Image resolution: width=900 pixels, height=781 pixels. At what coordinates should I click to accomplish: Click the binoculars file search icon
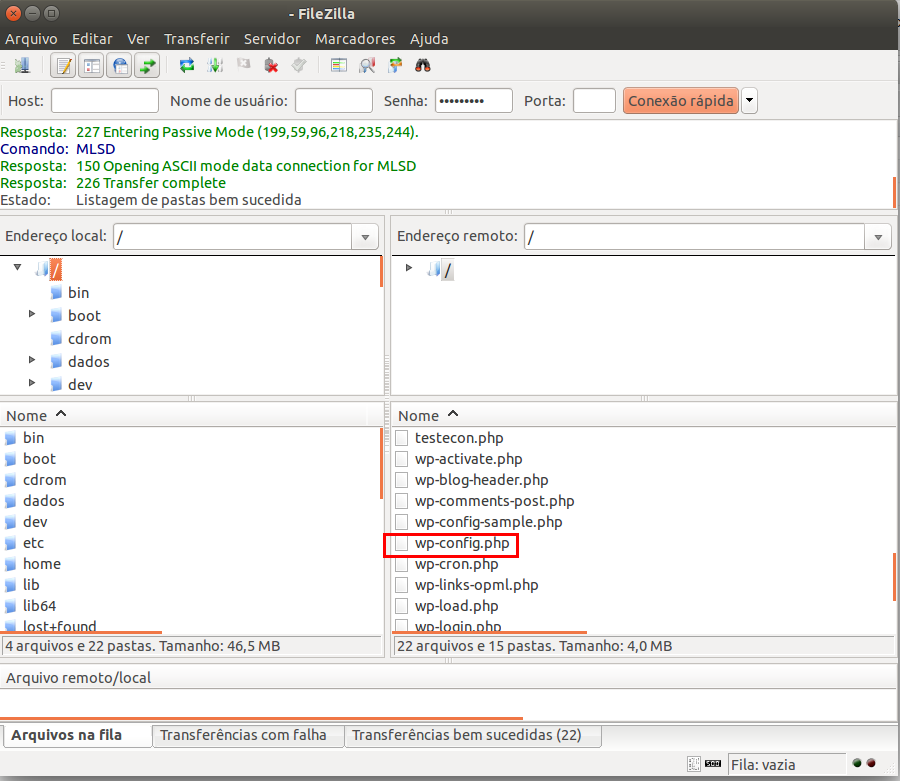[422, 66]
